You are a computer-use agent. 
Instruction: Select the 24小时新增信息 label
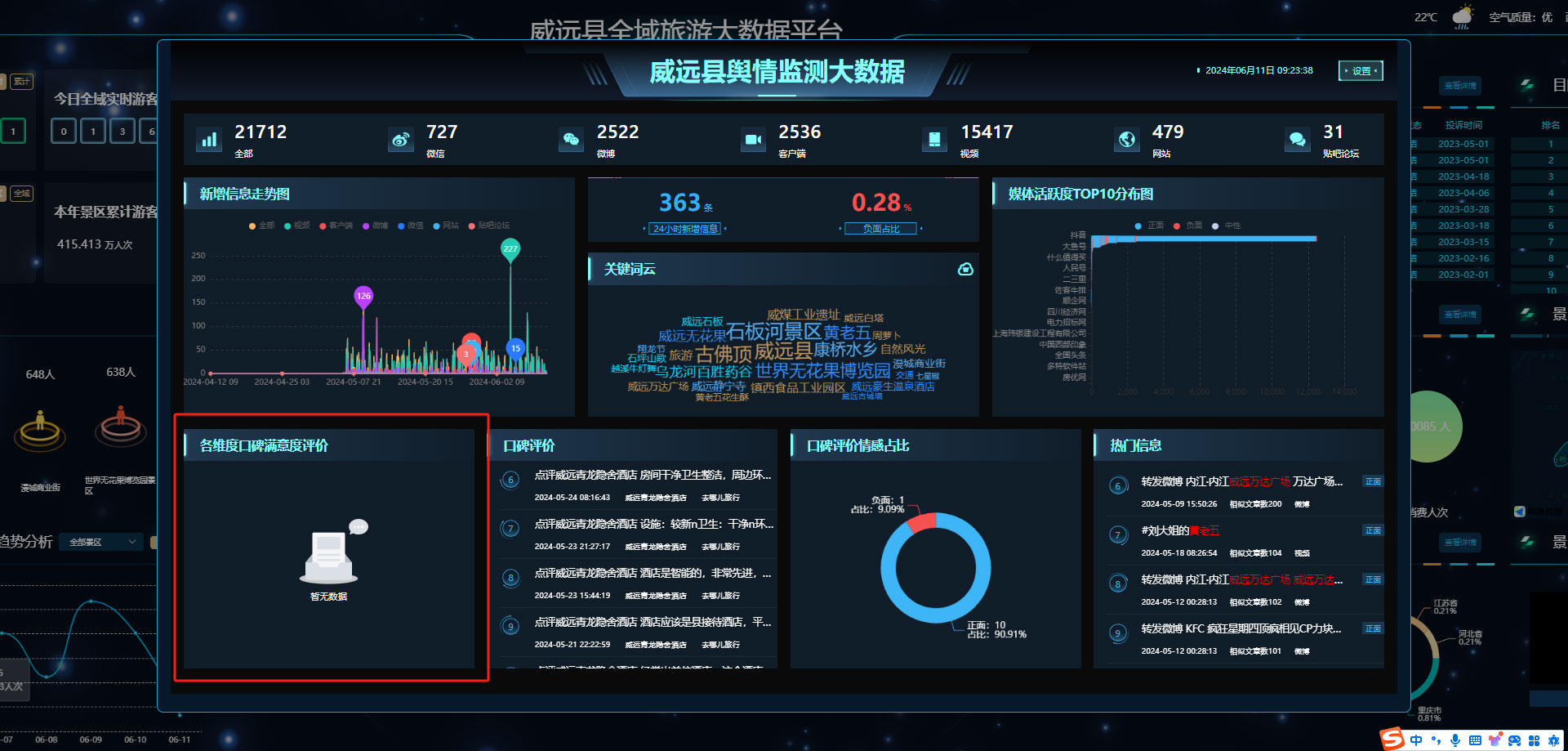(x=685, y=229)
